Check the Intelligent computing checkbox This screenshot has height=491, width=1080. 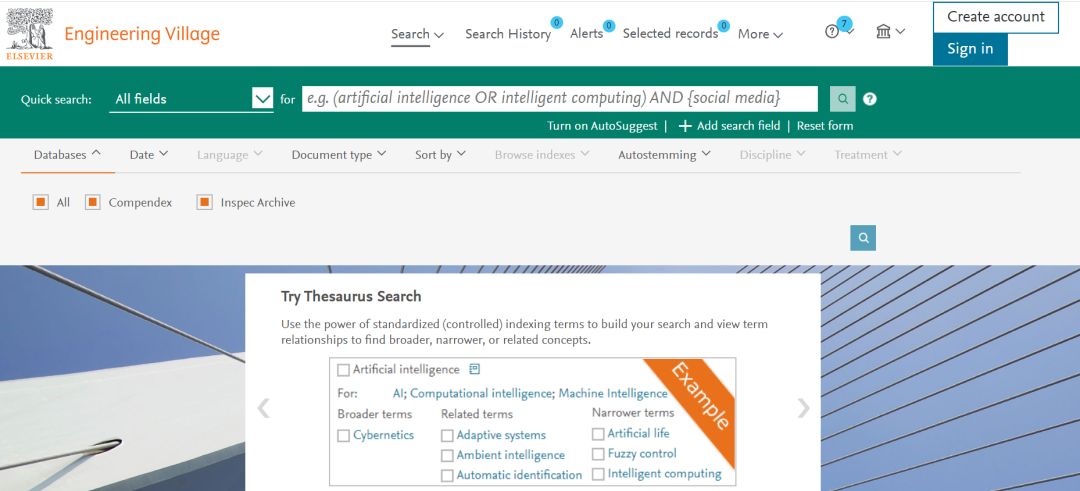[598, 474]
